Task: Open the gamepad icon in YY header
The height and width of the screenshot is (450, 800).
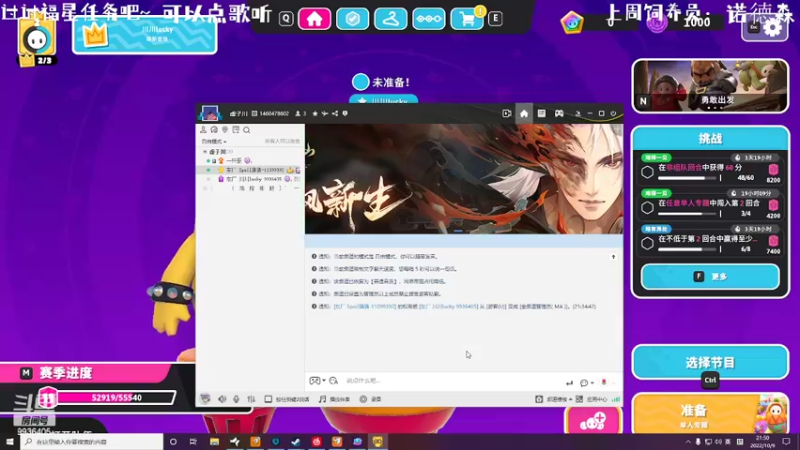Action: point(559,113)
